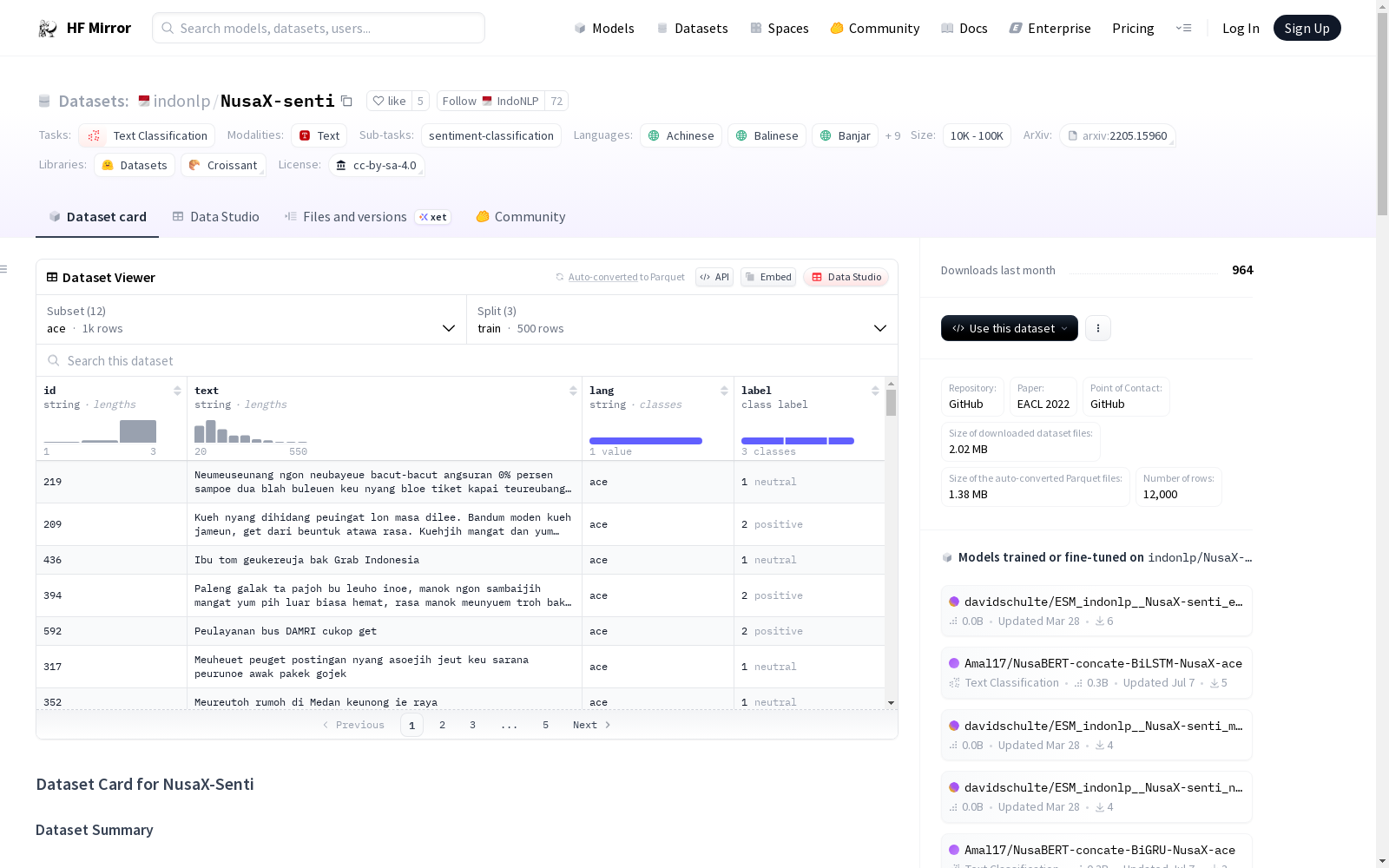Select row with id 436

pos(460,560)
